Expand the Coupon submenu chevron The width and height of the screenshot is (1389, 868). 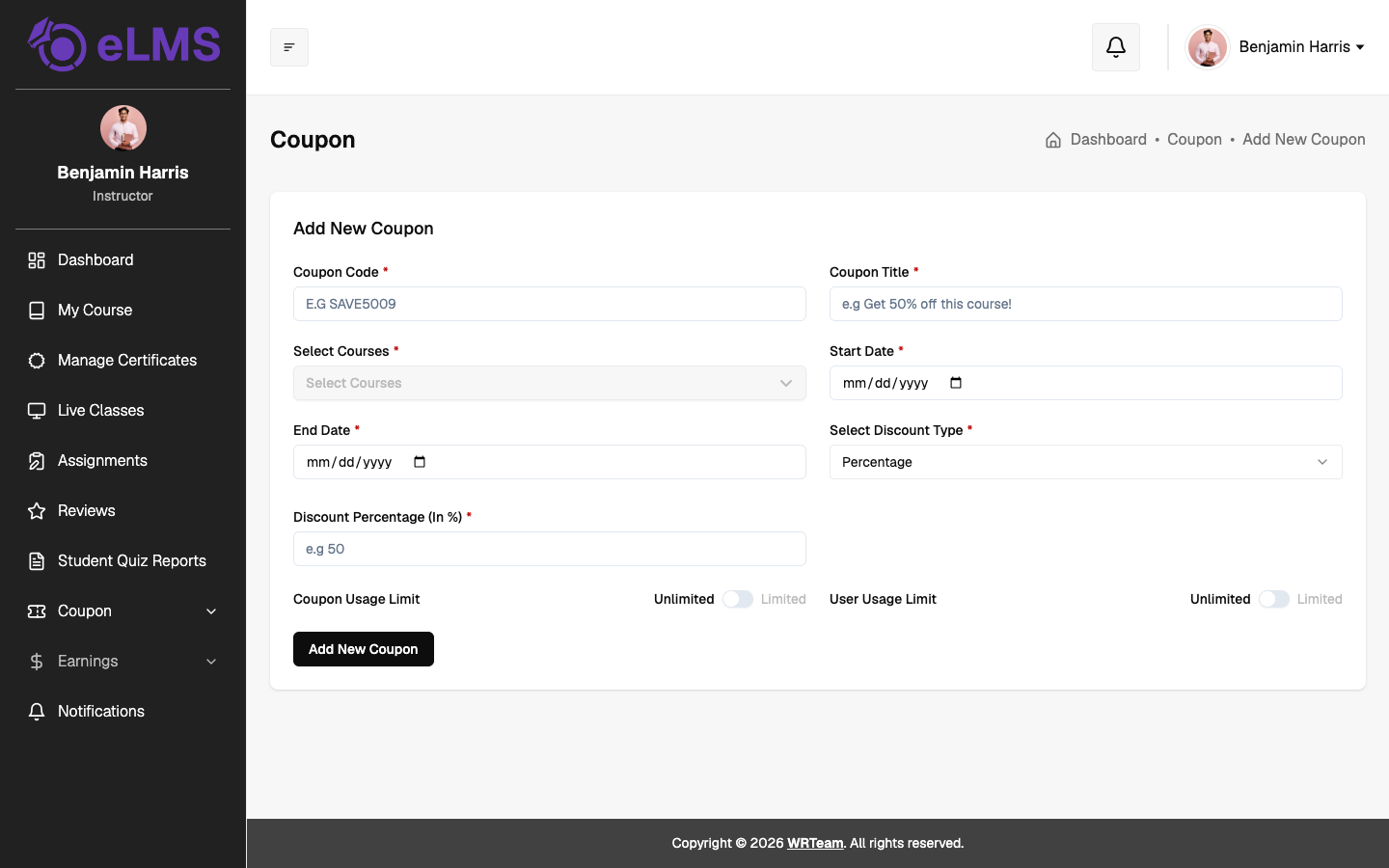pyautogui.click(x=211, y=611)
